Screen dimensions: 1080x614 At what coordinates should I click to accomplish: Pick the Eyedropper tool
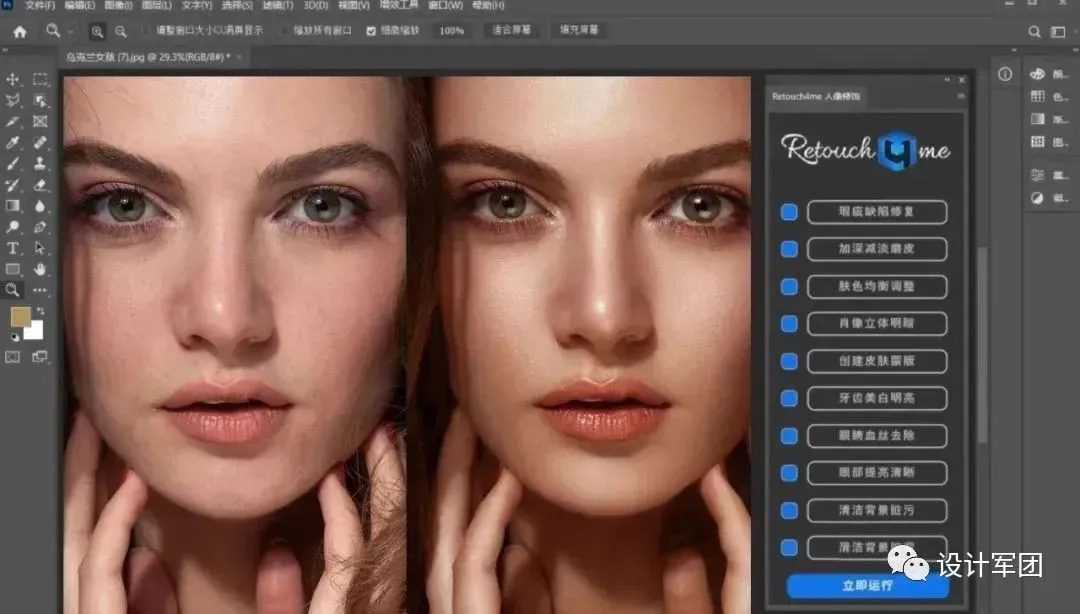tap(14, 143)
